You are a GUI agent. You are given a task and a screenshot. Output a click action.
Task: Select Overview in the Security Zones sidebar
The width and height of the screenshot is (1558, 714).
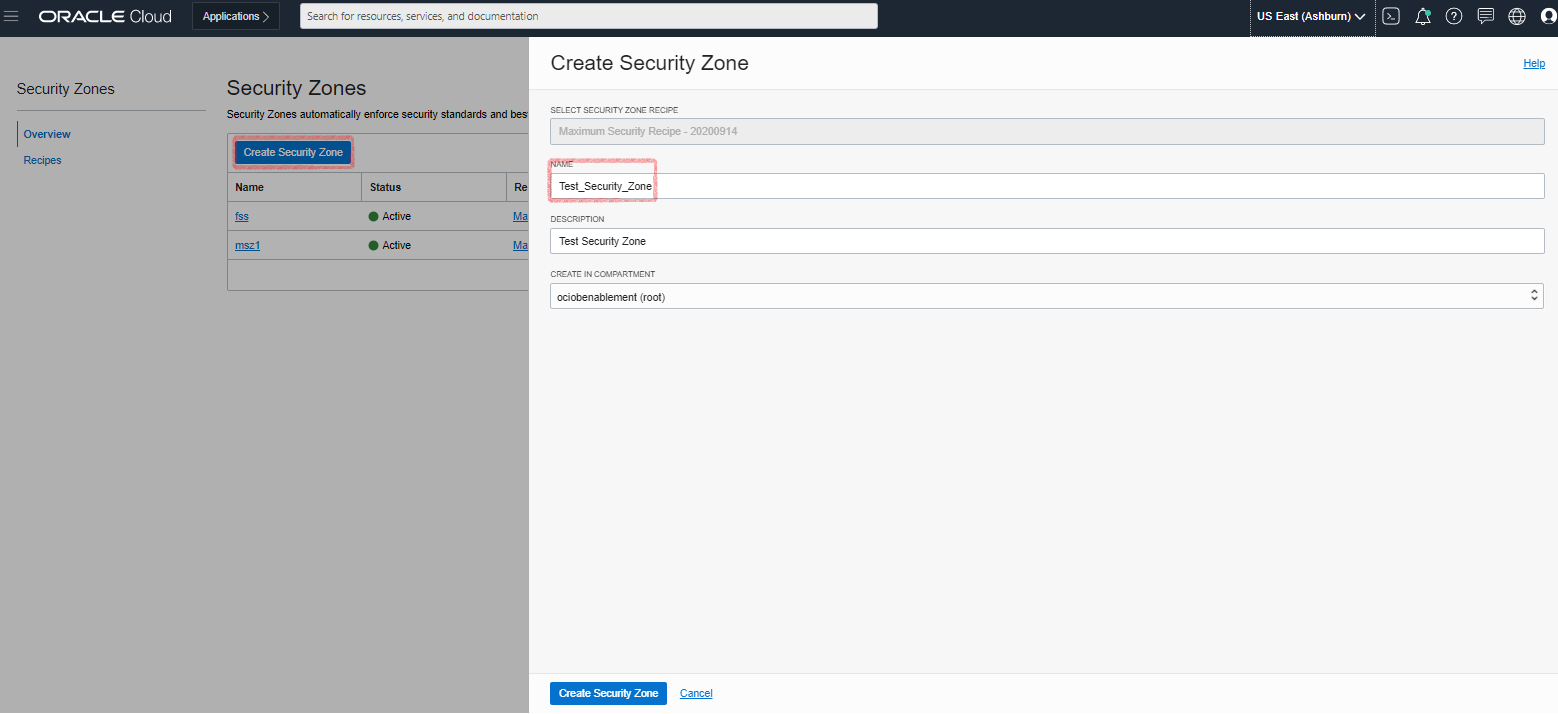click(46, 133)
